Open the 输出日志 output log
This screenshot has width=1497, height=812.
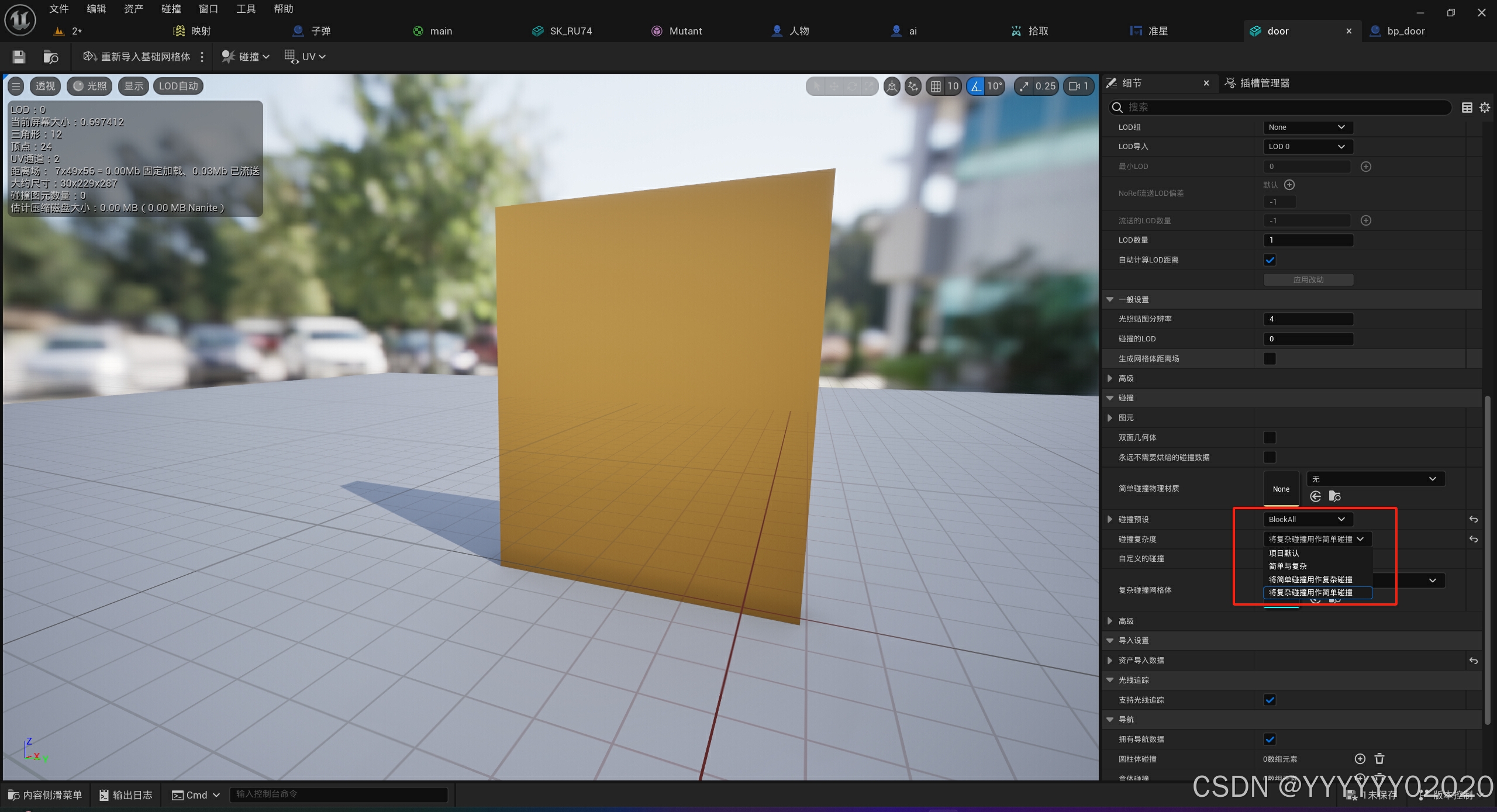coord(126,795)
